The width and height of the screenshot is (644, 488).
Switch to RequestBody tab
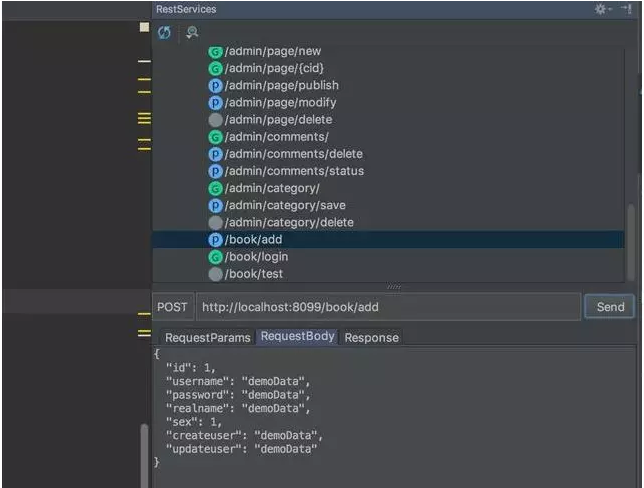pyautogui.click(x=297, y=336)
